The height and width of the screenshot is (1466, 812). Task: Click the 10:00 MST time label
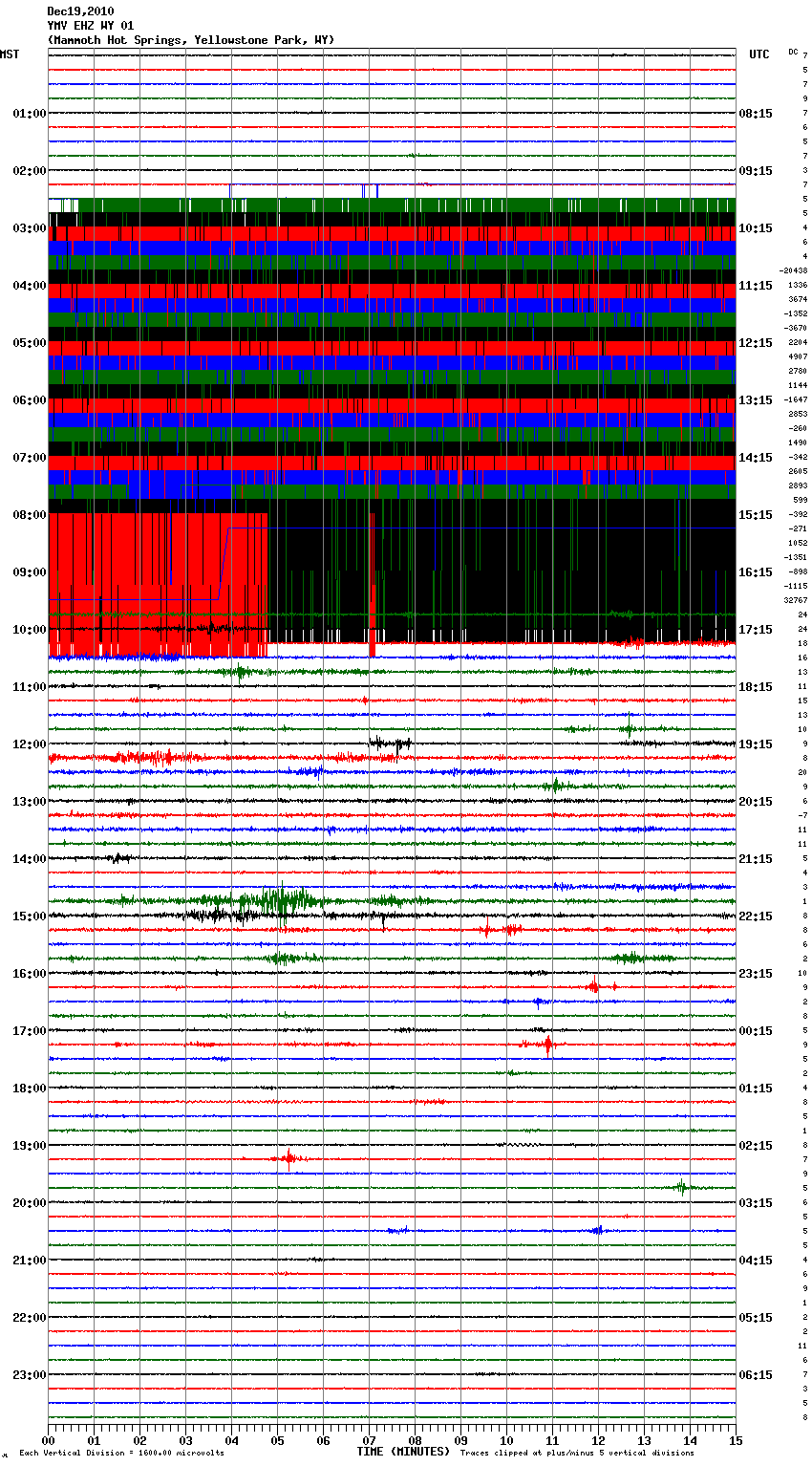(x=30, y=630)
